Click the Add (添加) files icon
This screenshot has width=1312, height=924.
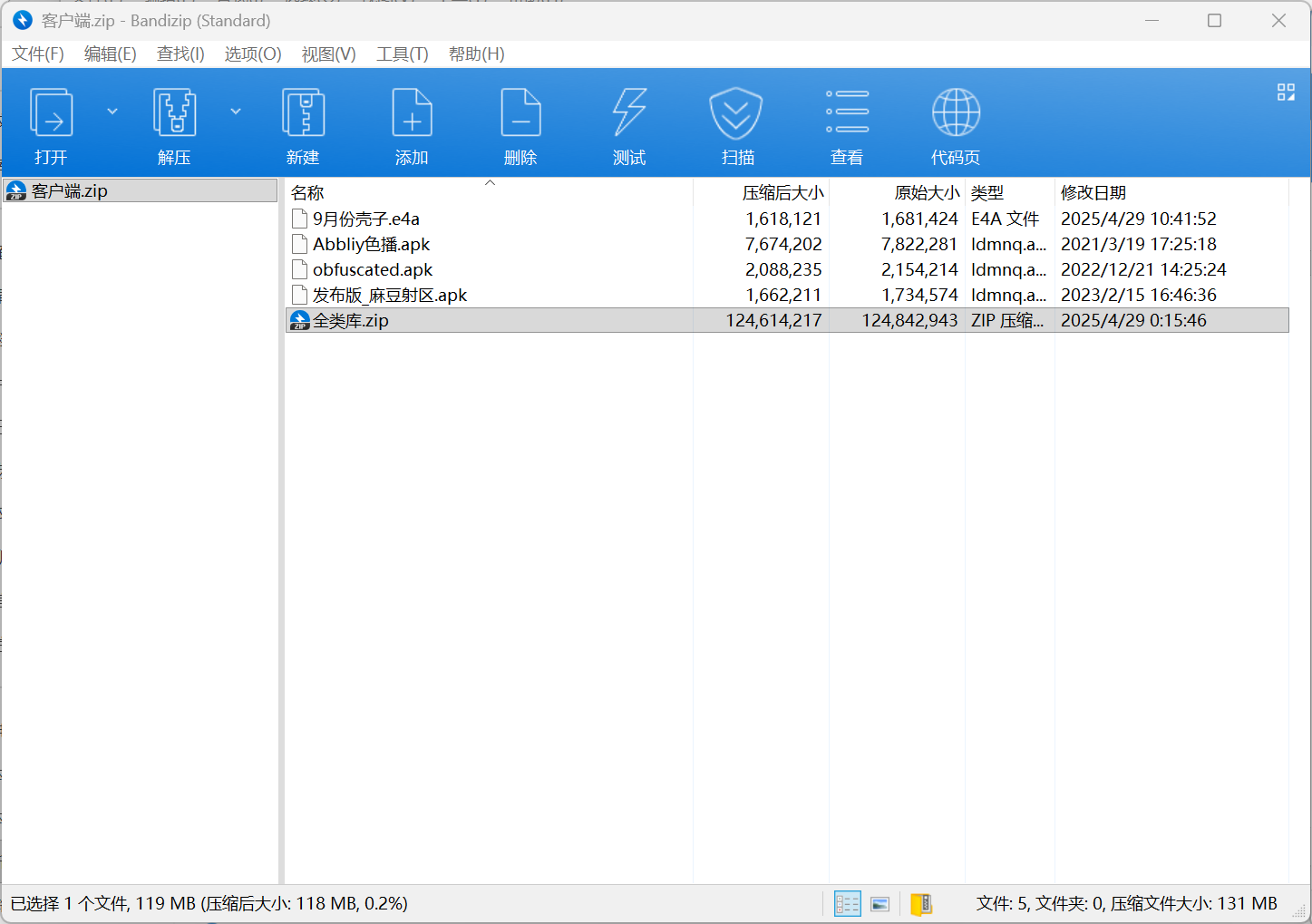pos(412,114)
